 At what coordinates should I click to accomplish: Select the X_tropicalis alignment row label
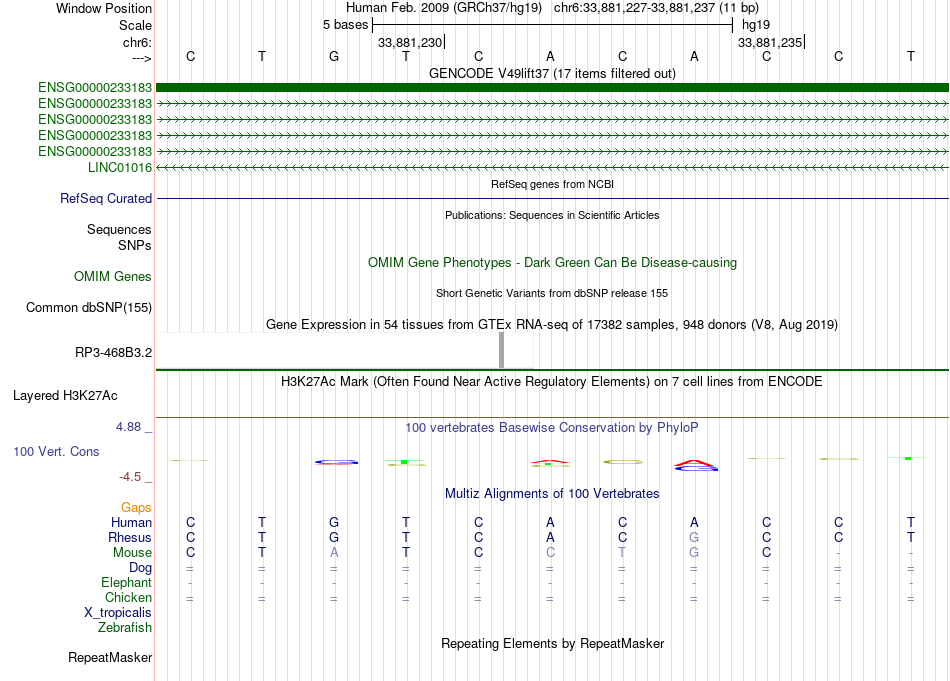(x=118, y=613)
